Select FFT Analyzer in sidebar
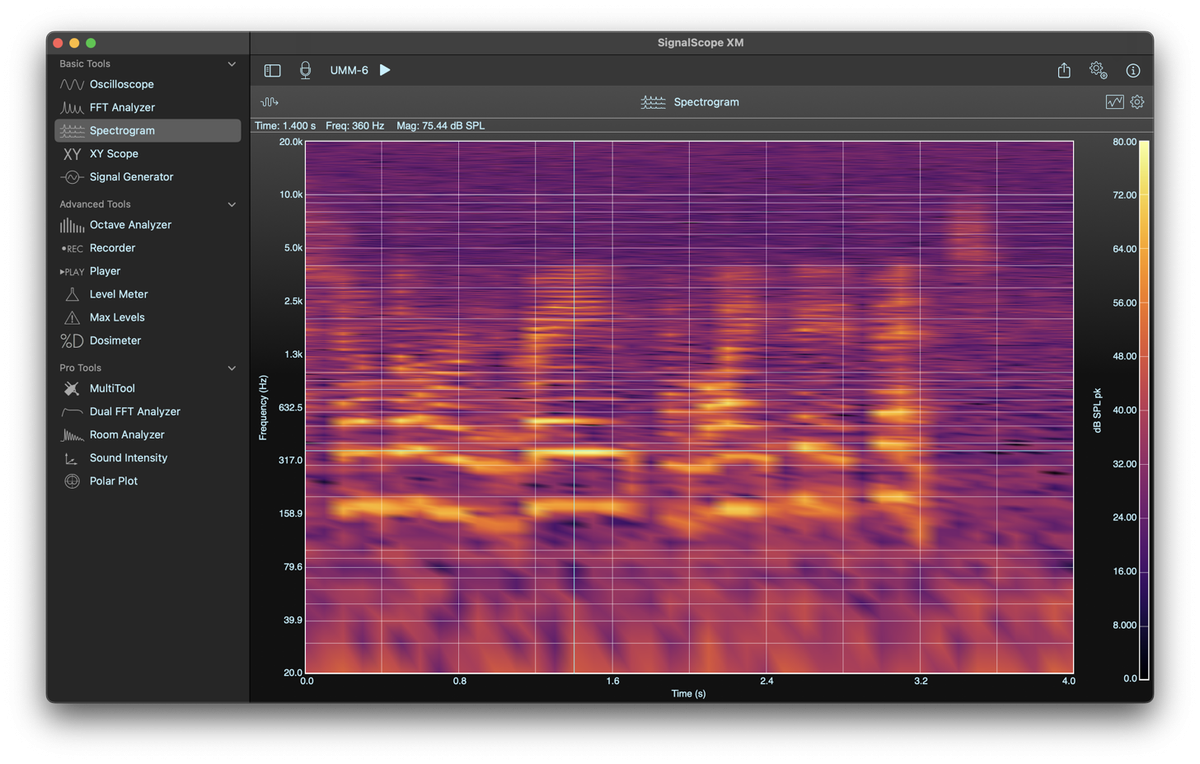The height and width of the screenshot is (764, 1200). (122, 108)
